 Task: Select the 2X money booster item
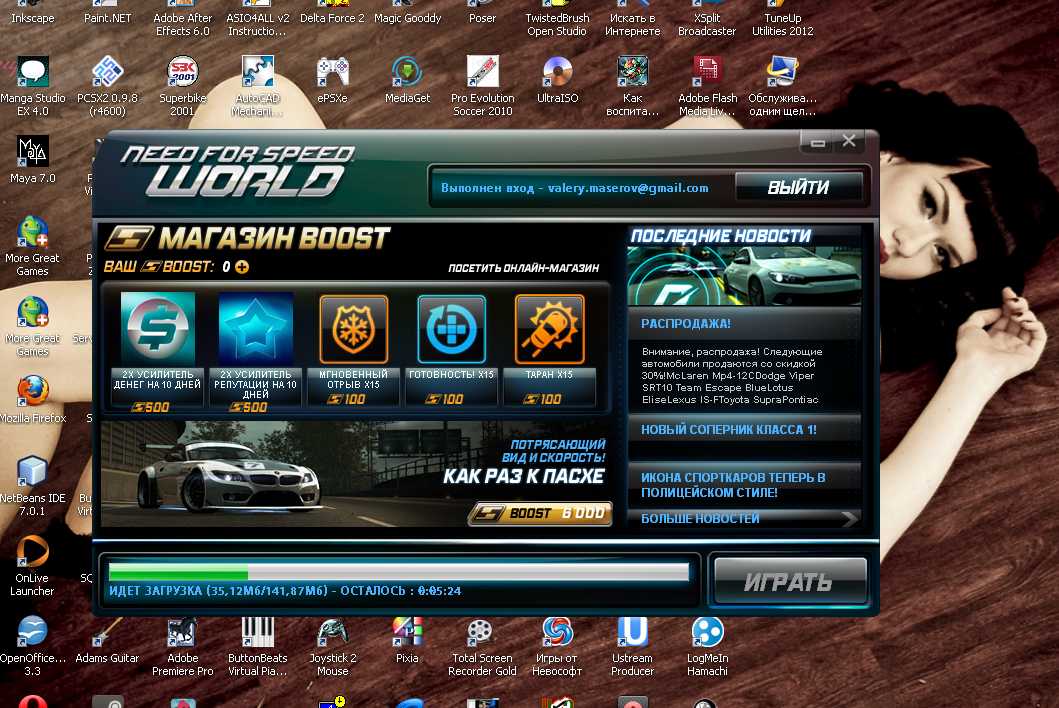coord(157,351)
